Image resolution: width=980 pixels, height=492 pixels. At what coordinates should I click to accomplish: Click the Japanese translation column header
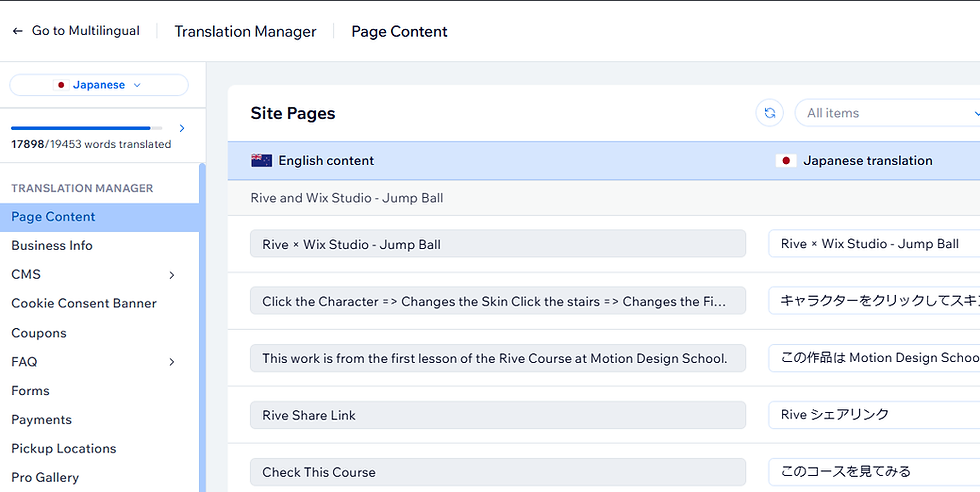click(x=868, y=161)
